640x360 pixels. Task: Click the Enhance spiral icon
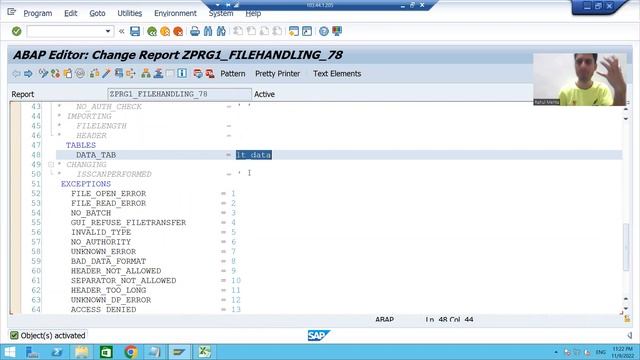[80, 73]
